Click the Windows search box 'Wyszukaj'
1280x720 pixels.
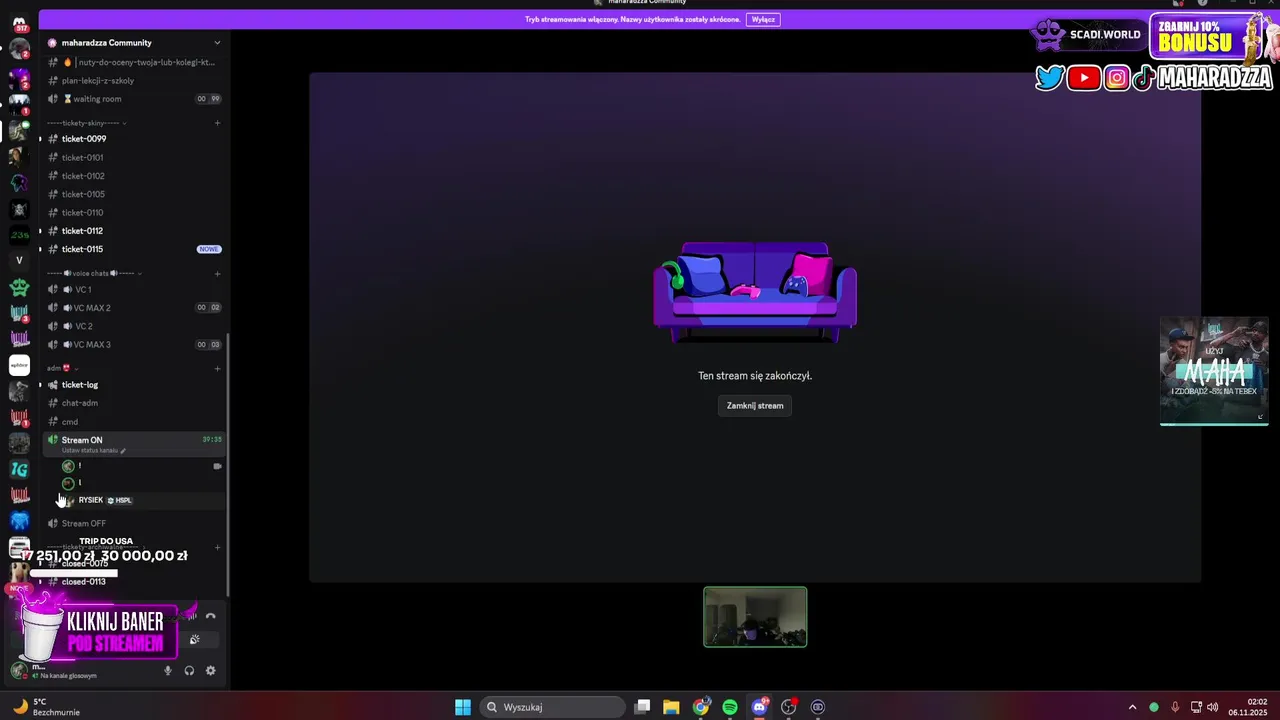(552, 707)
